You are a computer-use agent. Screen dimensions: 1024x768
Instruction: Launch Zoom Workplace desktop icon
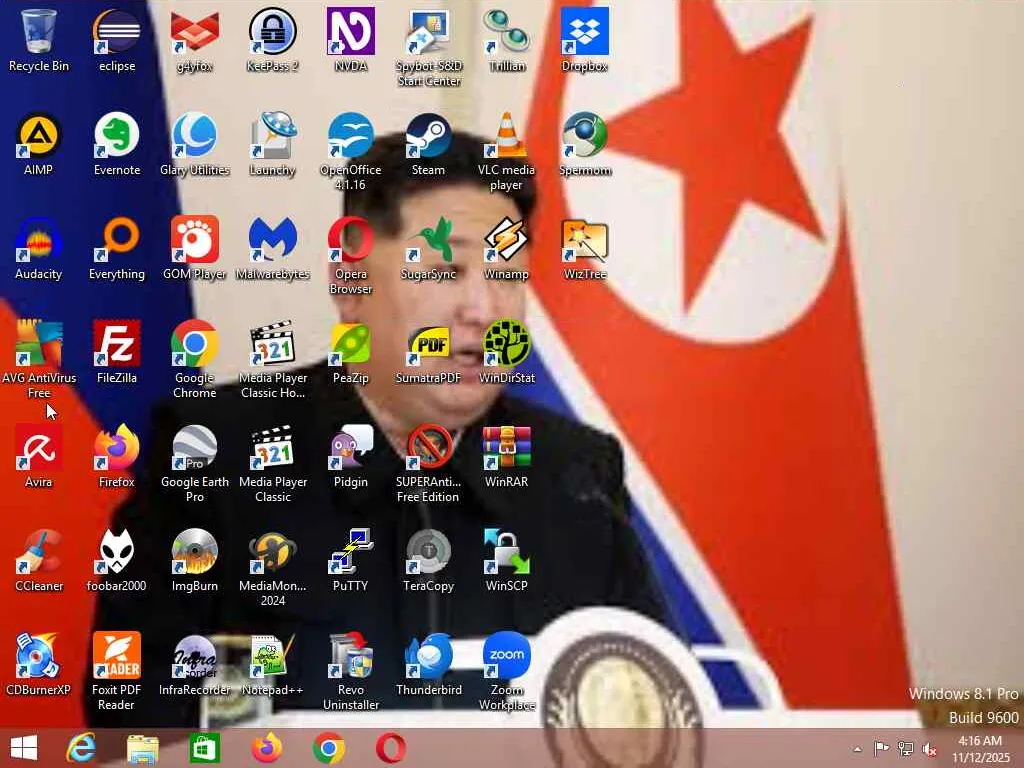pos(507,671)
